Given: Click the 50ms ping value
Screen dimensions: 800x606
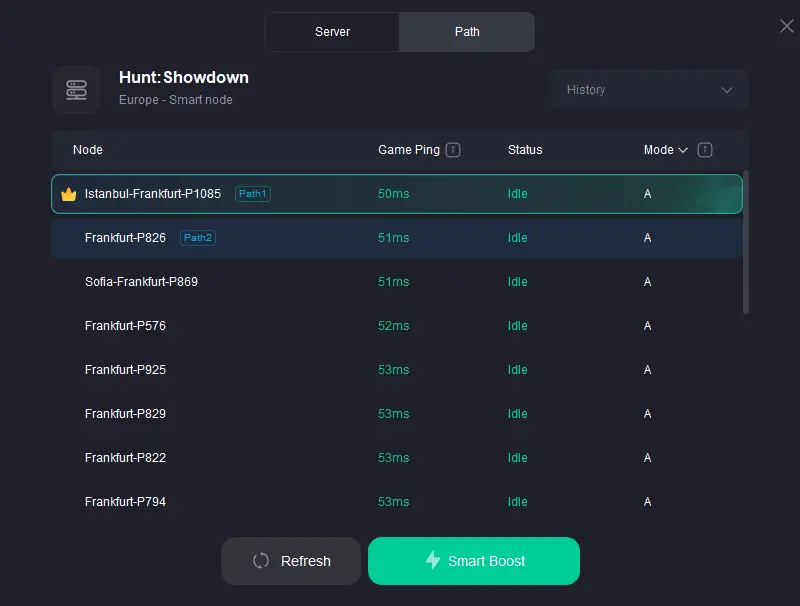Looking at the screenshot, I should (x=393, y=194).
